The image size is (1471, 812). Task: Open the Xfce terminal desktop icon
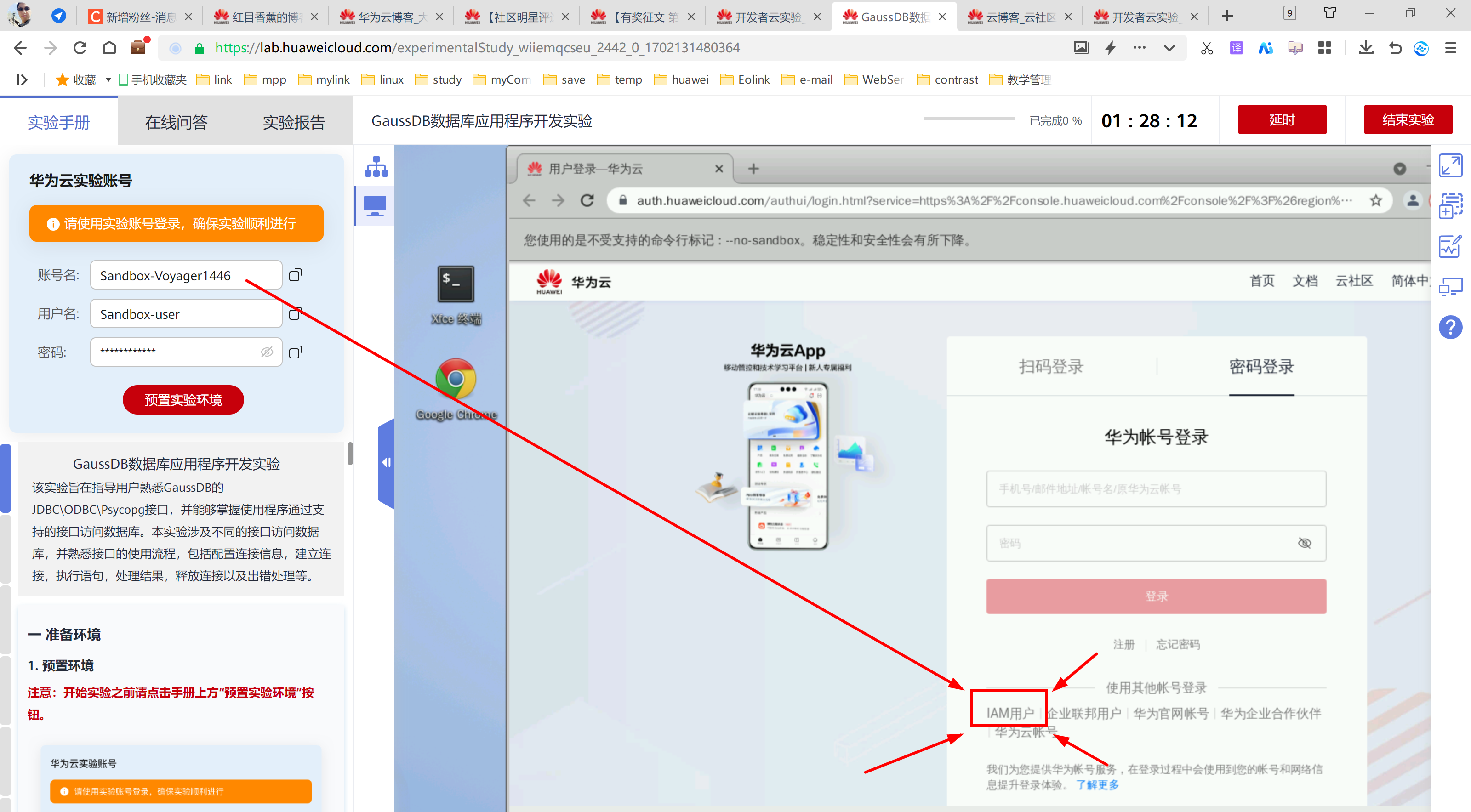455,285
